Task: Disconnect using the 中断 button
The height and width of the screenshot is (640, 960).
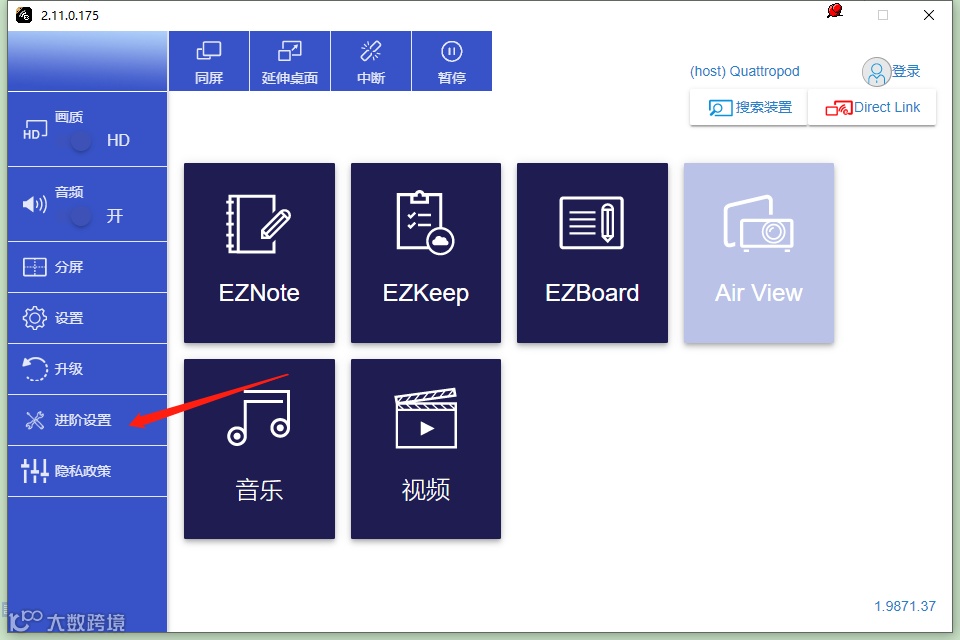Action: (371, 61)
